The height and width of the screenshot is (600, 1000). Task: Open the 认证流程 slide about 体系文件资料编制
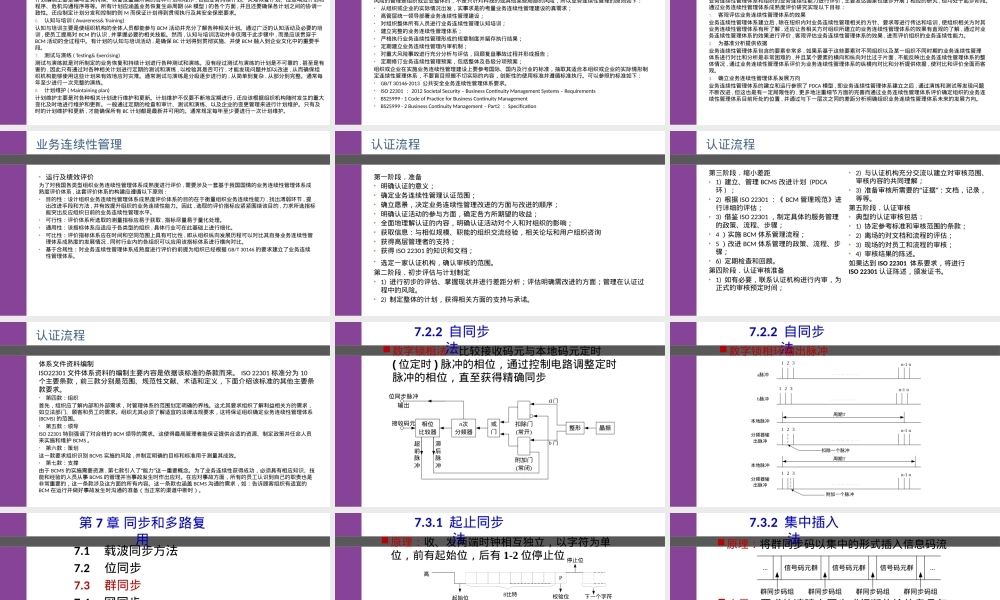[165, 415]
